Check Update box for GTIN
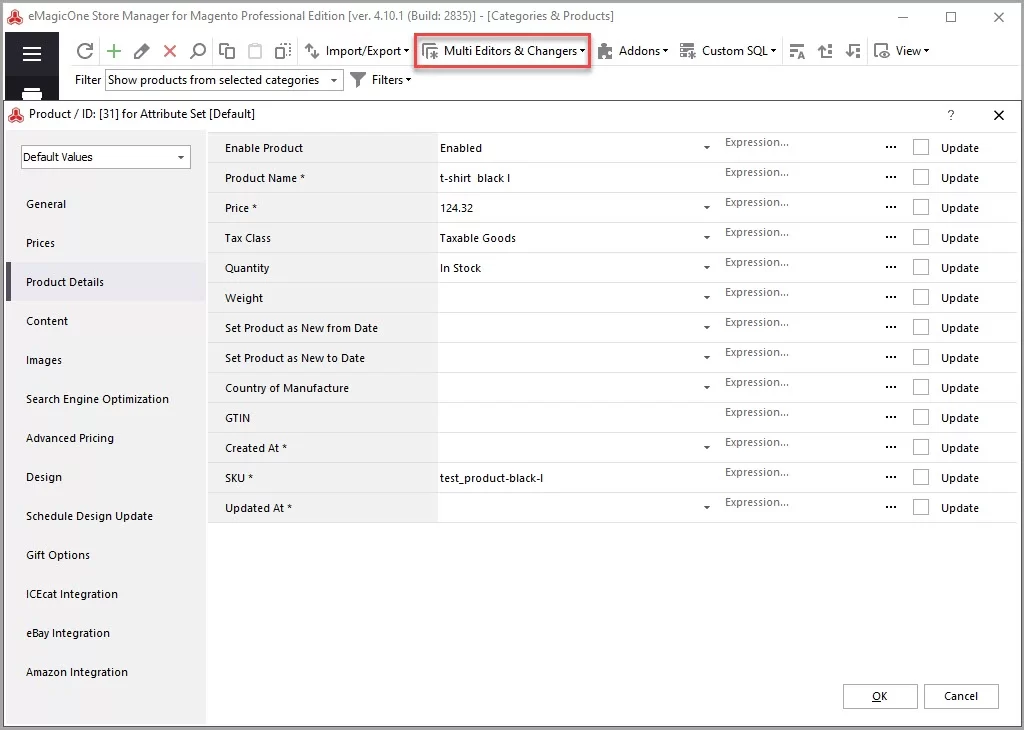The image size is (1024, 730). click(x=921, y=418)
